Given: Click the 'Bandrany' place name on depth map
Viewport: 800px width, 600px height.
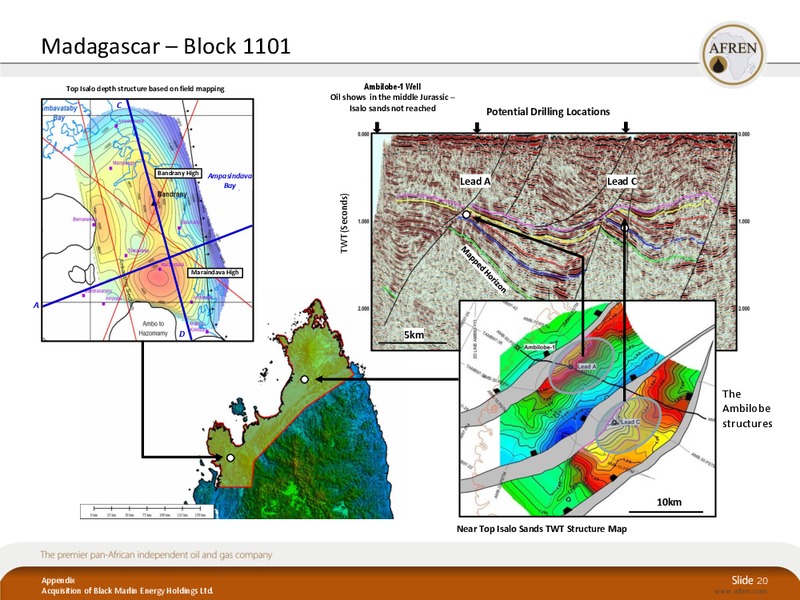Looking at the screenshot, I should point(172,194).
